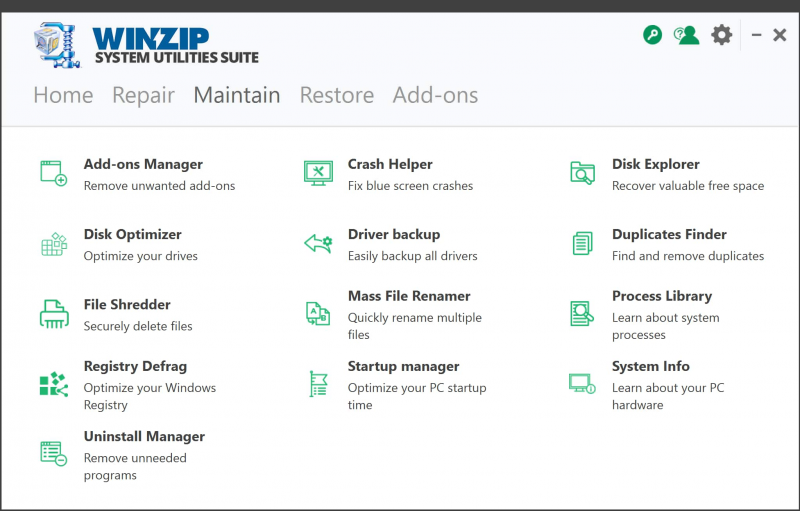Select the Maintain tab
The width and height of the screenshot is (800, 511).
point(237,95)
